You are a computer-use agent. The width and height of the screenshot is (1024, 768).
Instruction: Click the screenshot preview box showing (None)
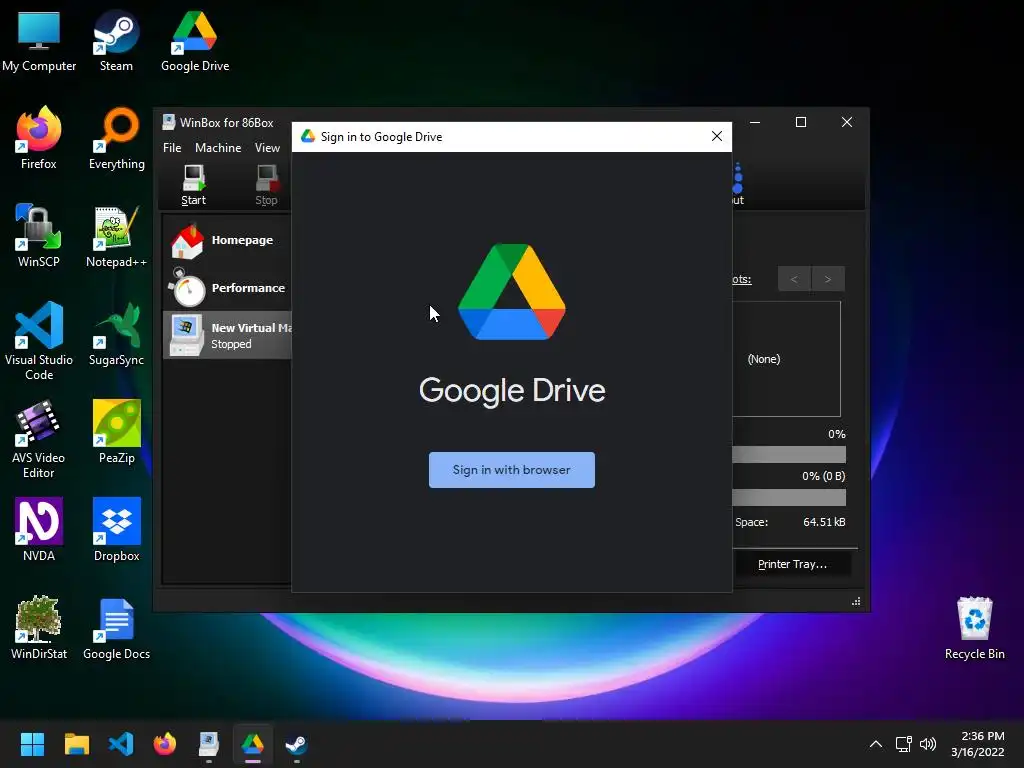pyautogui.click(x=786, y=359)
